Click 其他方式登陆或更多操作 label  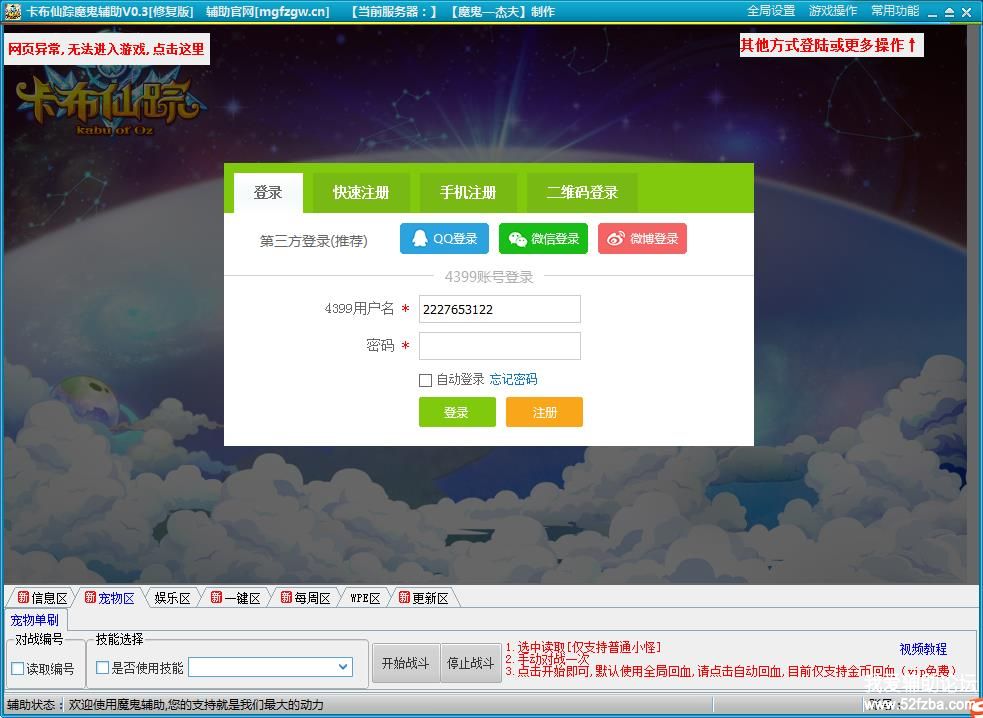click(x=831, y=45)
